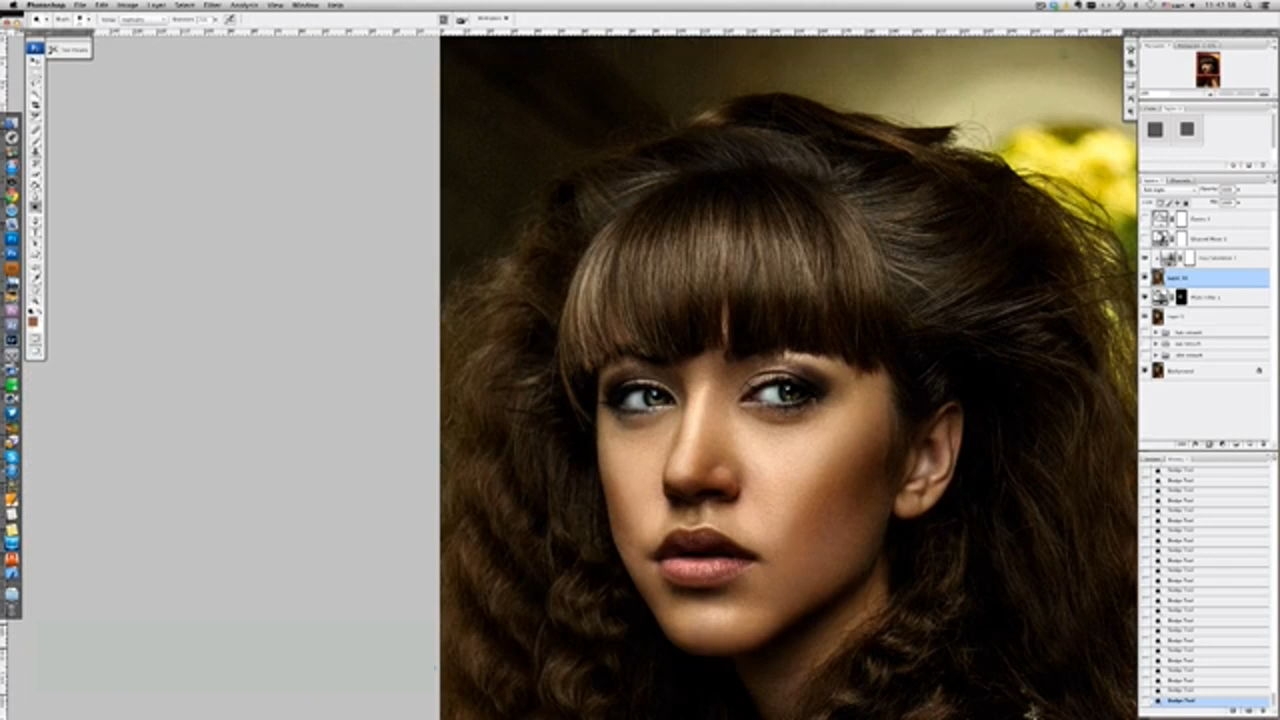Screen dimensions: 1280x720
Task: Select the Clone Stamp tool
Action: (x=36, y=151)
